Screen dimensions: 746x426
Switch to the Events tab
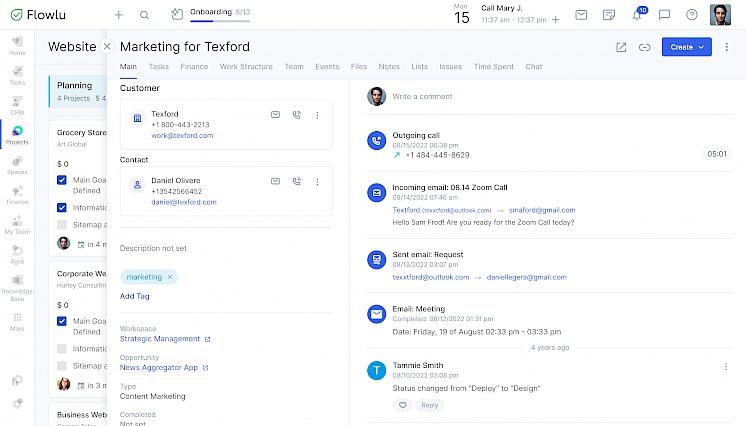327,67
